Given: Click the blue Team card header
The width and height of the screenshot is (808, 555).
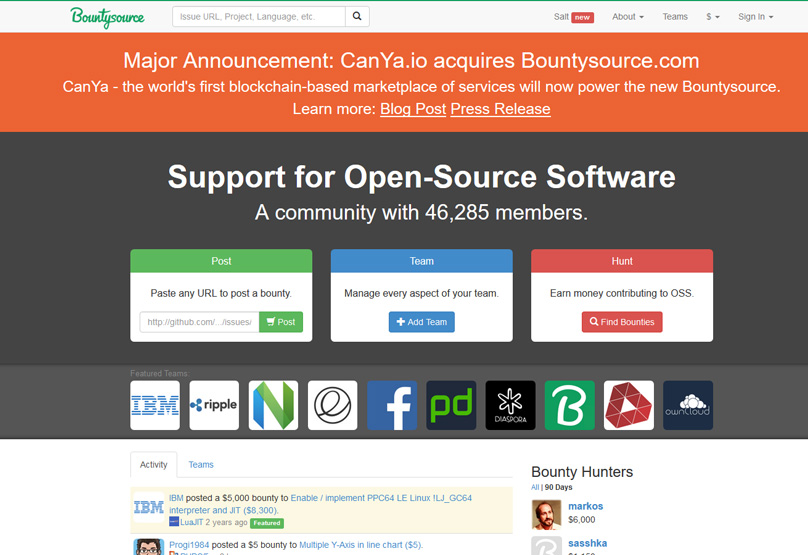Looking at the screenshot, I should (x=422, y=261).
